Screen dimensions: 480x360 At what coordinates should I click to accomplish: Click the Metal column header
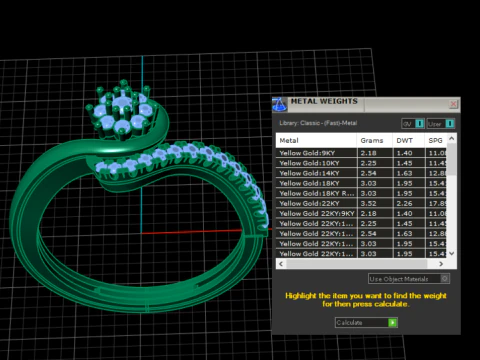point(316,140)
